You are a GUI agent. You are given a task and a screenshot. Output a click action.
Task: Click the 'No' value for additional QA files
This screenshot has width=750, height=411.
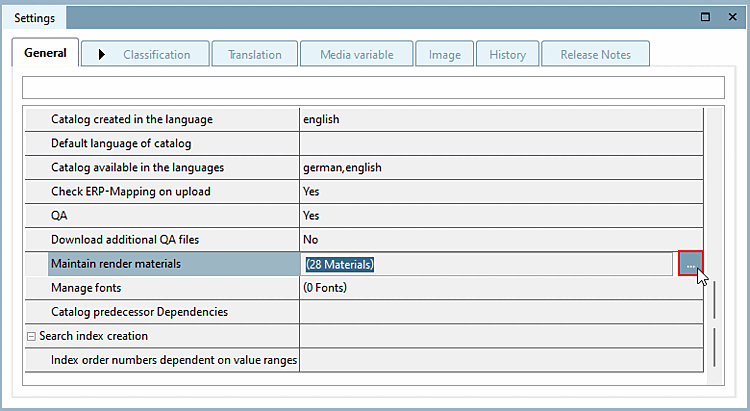click(x=311, y=239)
